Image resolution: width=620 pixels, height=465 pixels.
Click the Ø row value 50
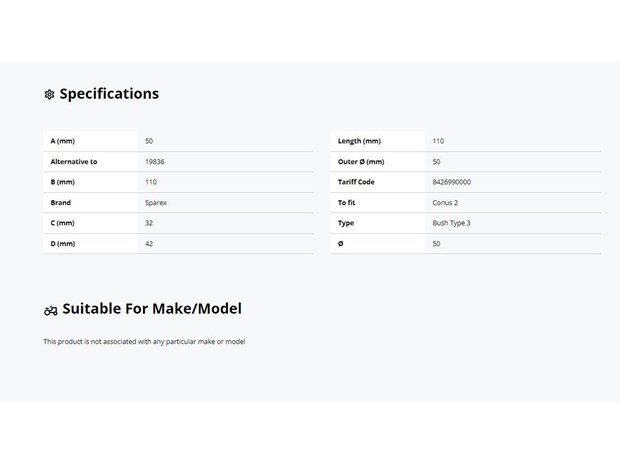point(436,244)
